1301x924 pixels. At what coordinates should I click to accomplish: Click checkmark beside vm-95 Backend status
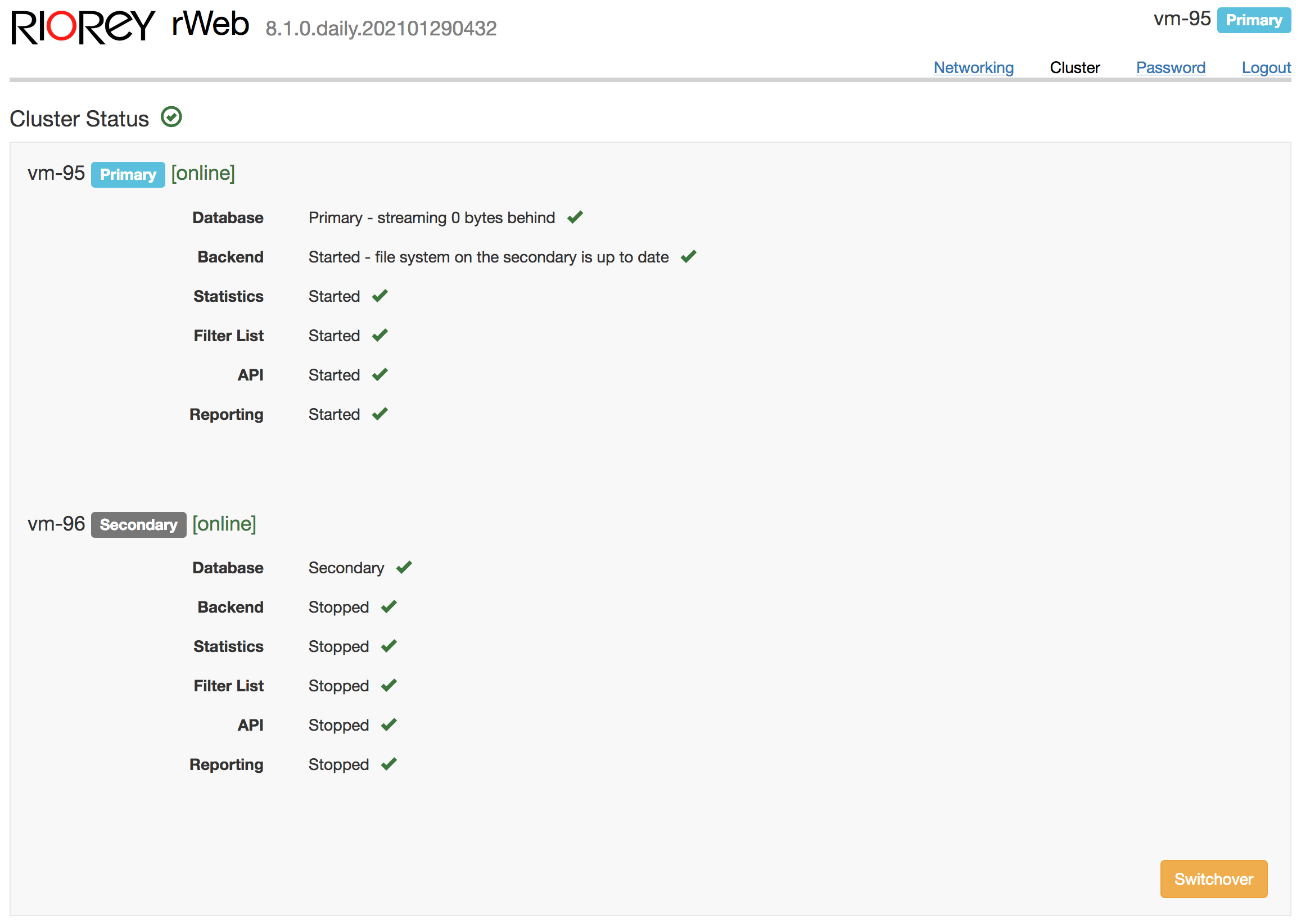pos(689,257)
